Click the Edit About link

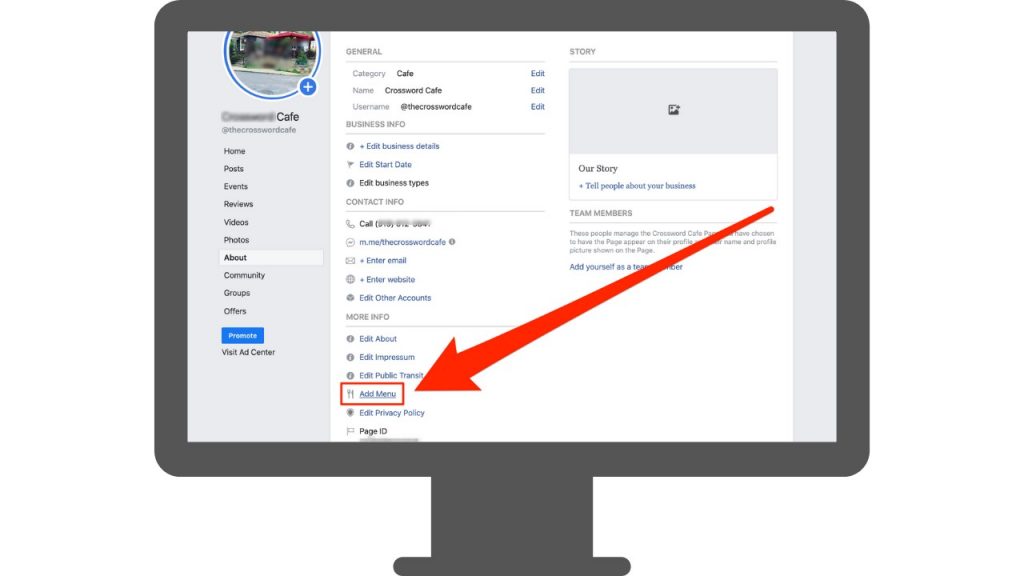(x=378, y=339)
